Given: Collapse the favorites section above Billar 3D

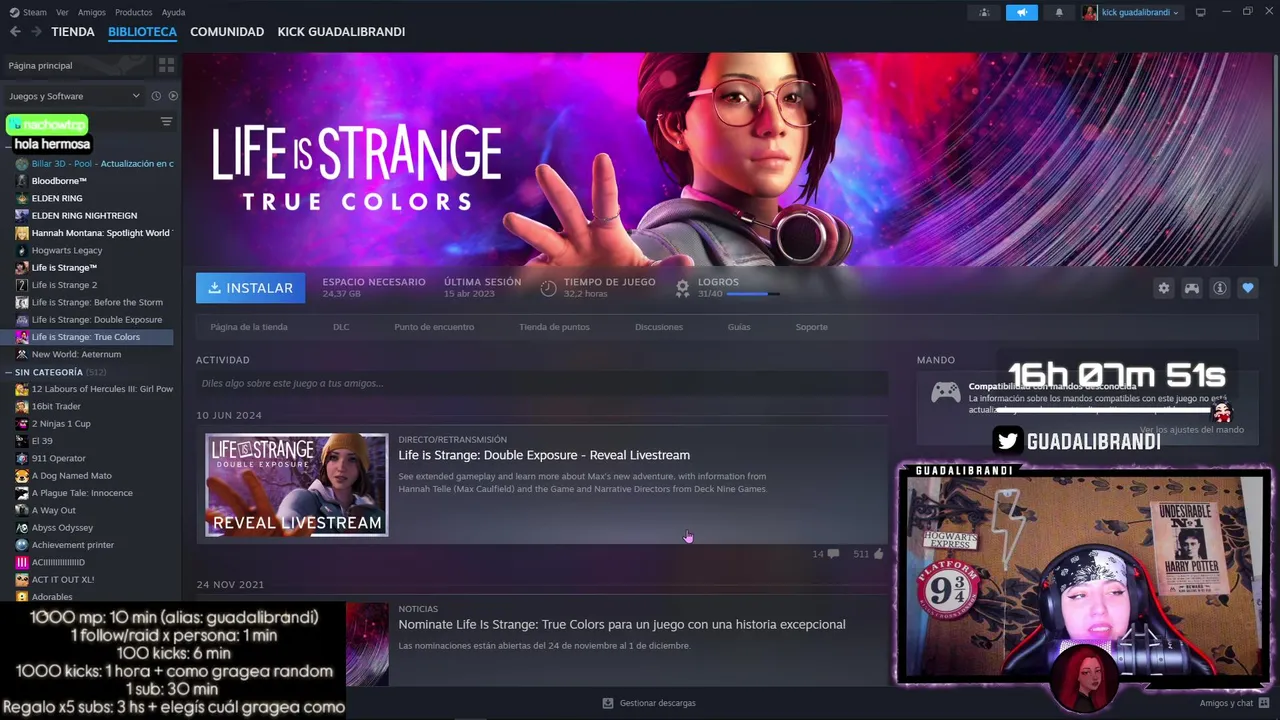Looking at the screenshot, I should (9, 147).
